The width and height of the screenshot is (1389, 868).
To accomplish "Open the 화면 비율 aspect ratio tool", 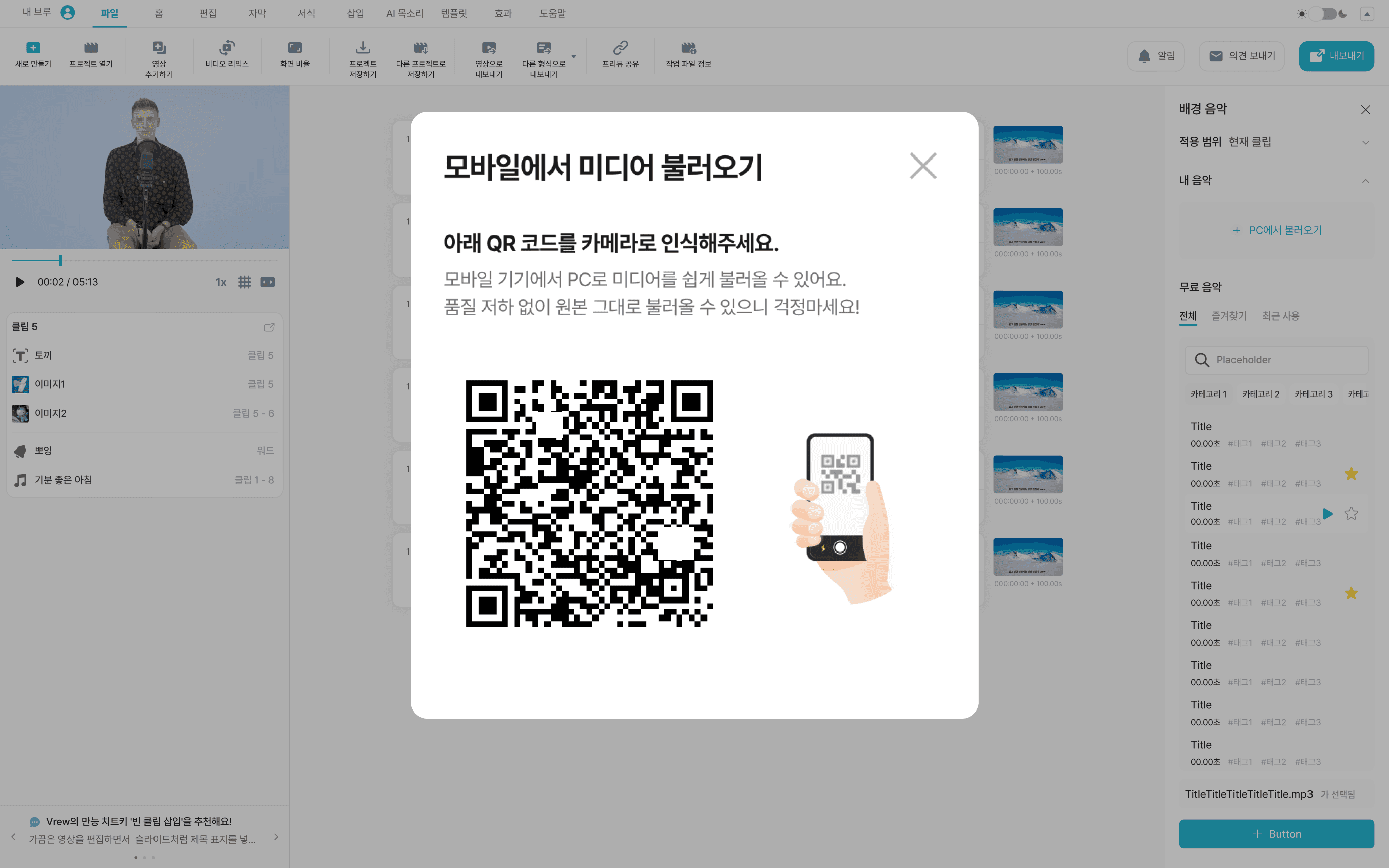I will point(294,48).
